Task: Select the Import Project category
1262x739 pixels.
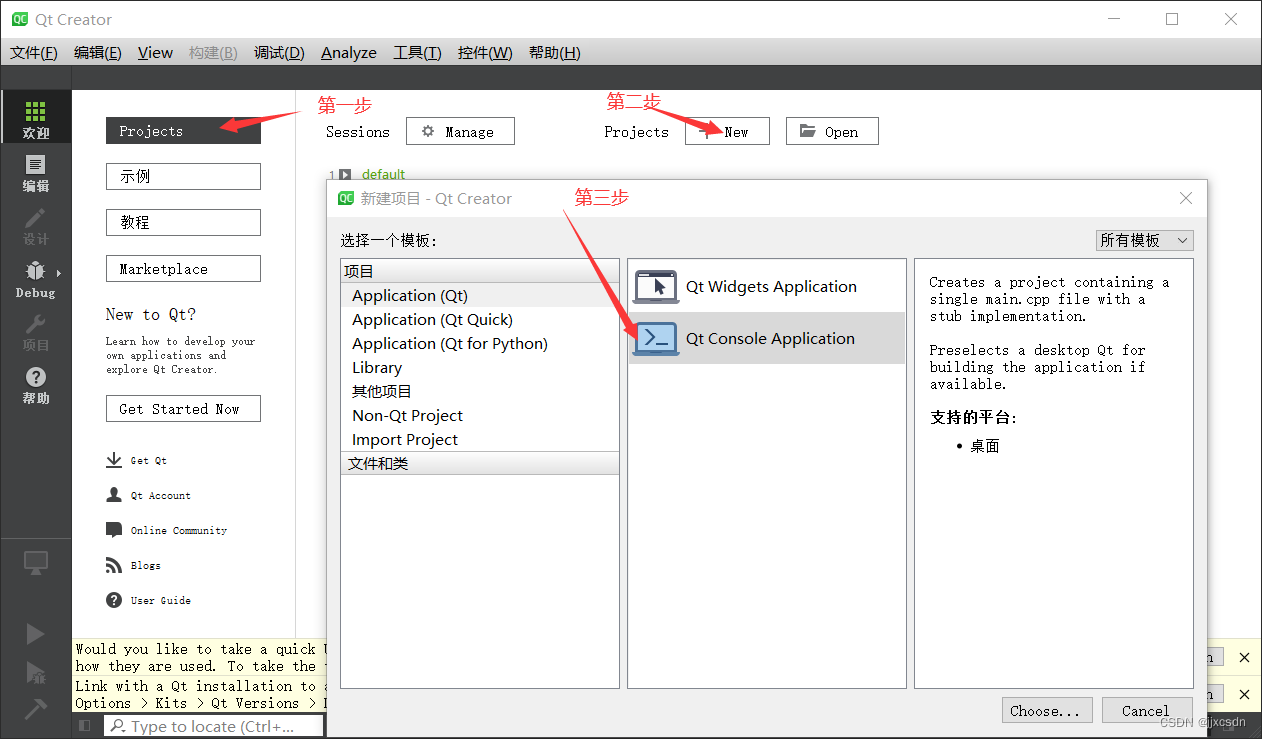Action: pos(480,439)
